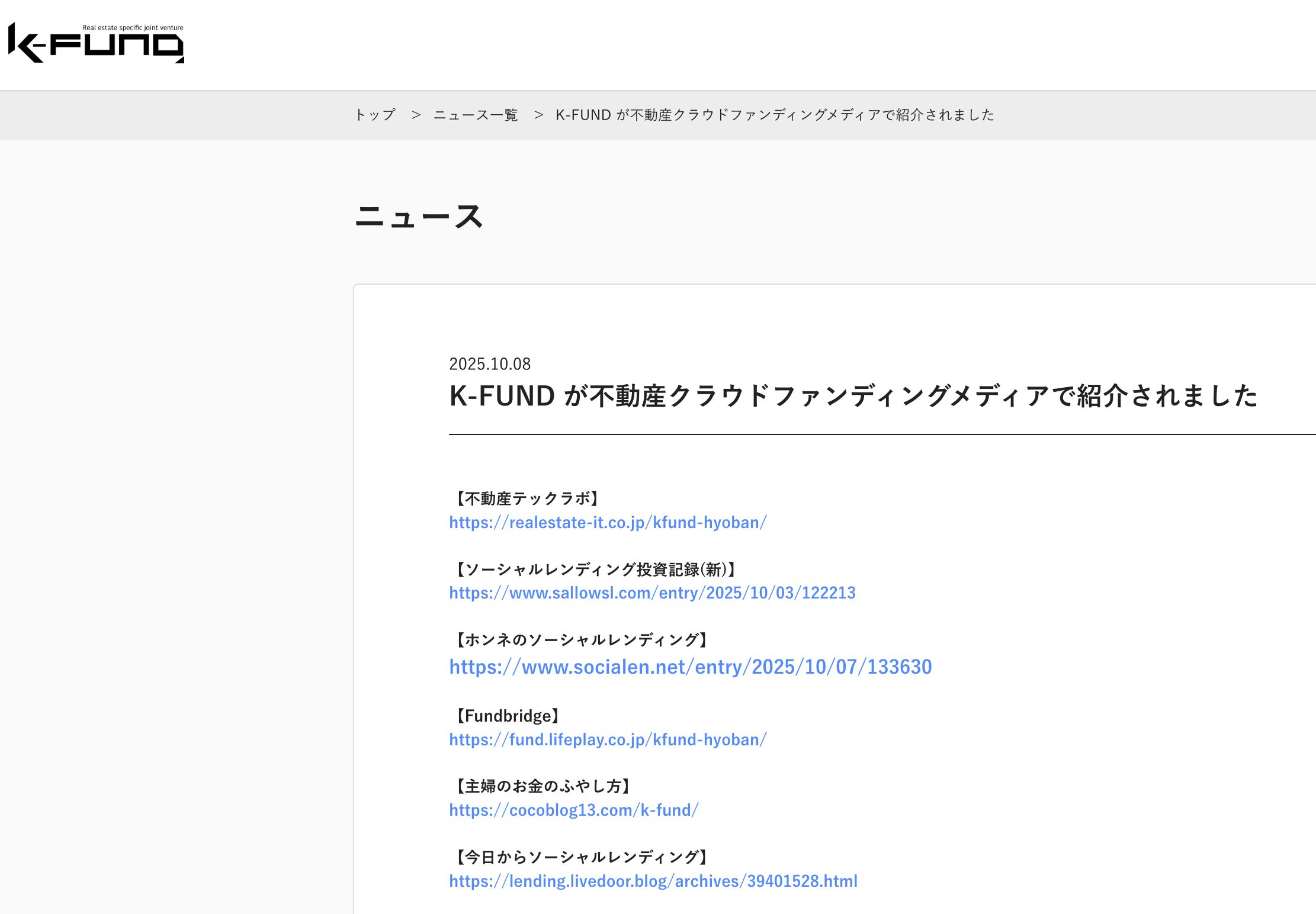Click the 【今日からソーシャルレンディング】 label

[x=581, y=857]
